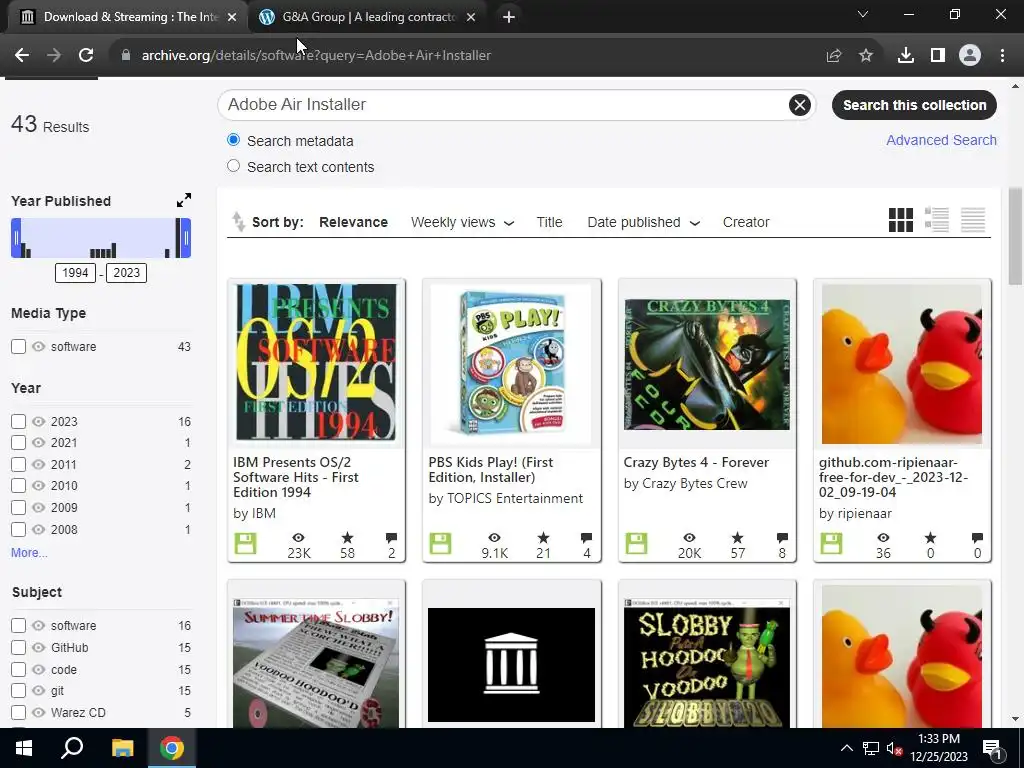Check the software Media Type checkbox
The width and height of the screenshot is (1024, 768).
point(18,347)
